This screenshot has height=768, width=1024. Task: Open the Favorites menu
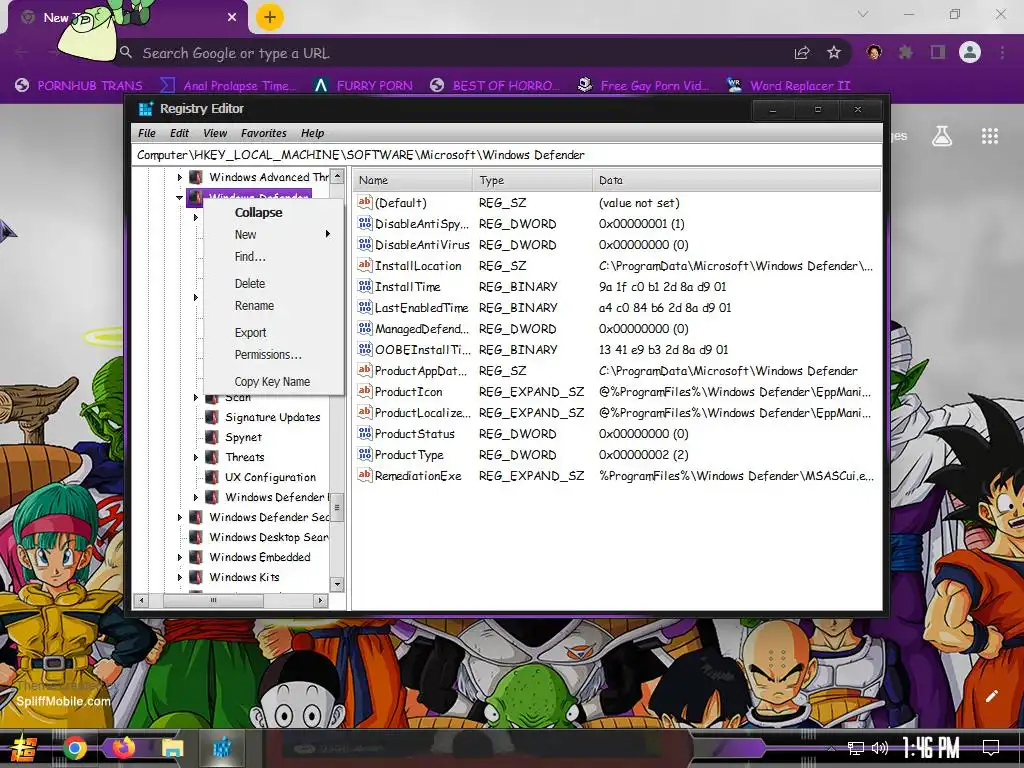pyautogui.click(x=264, y=133)
